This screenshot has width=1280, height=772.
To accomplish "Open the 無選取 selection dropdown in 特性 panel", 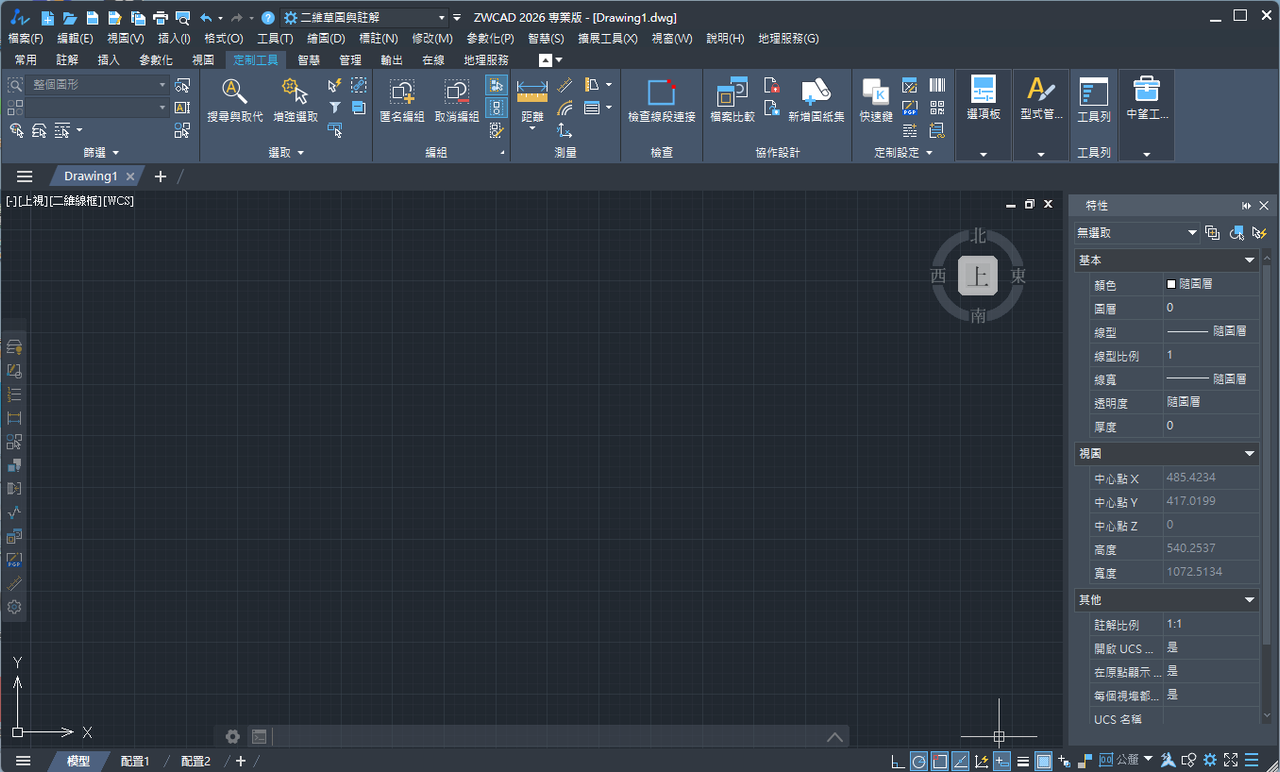I will click(1137, 233).
